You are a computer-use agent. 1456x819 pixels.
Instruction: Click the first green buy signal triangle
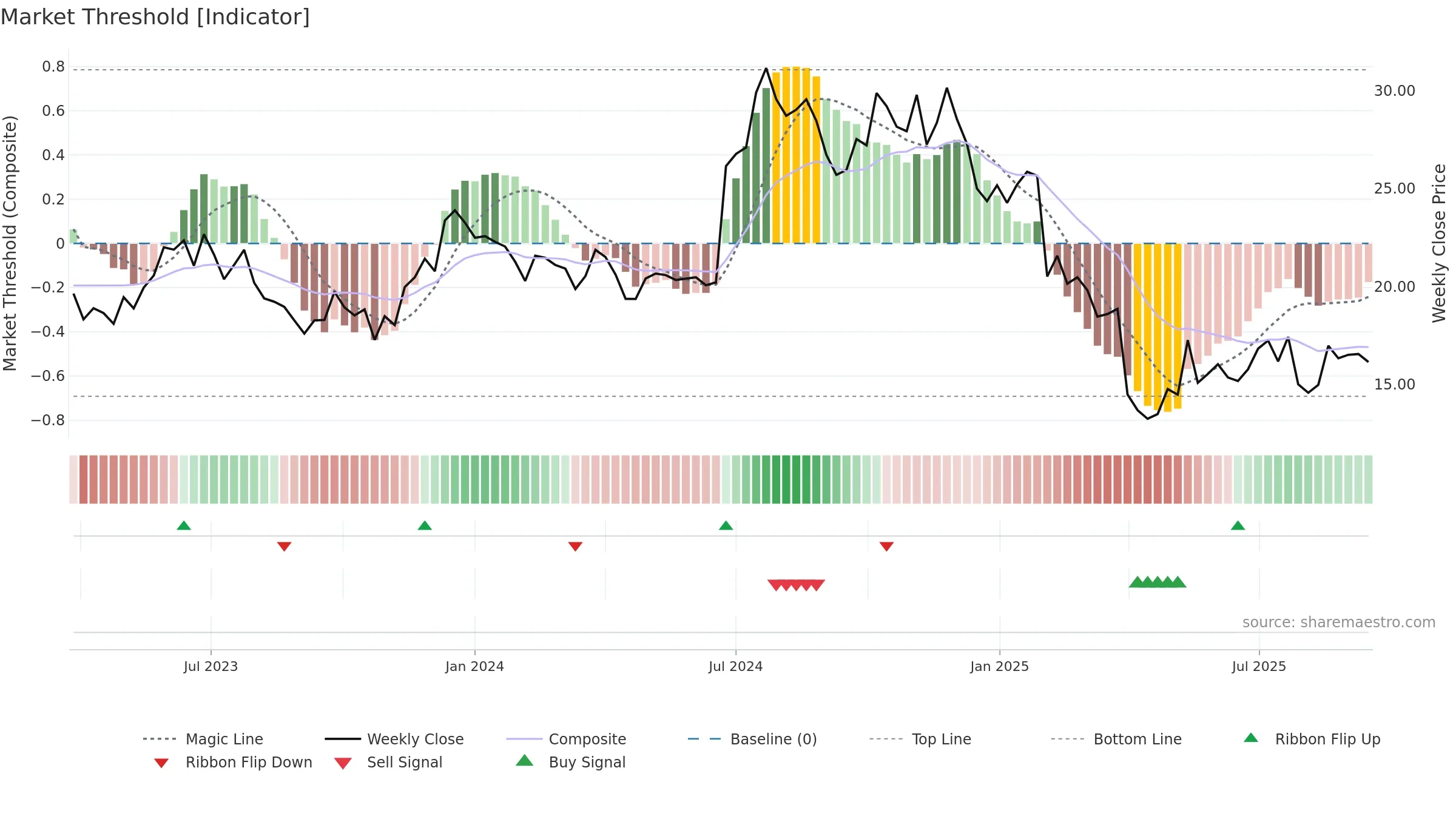(1137, 582)
